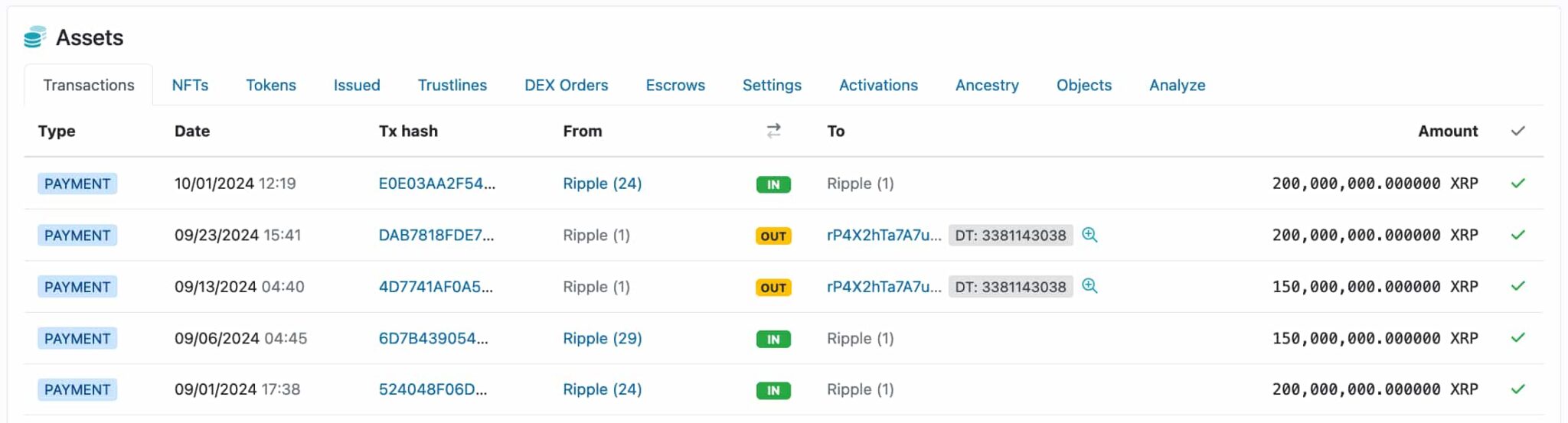1568x423 pixels.
Task: Click DT: 3381143038 tag on 09/23/2024 row
Action: coord(1010,235)
